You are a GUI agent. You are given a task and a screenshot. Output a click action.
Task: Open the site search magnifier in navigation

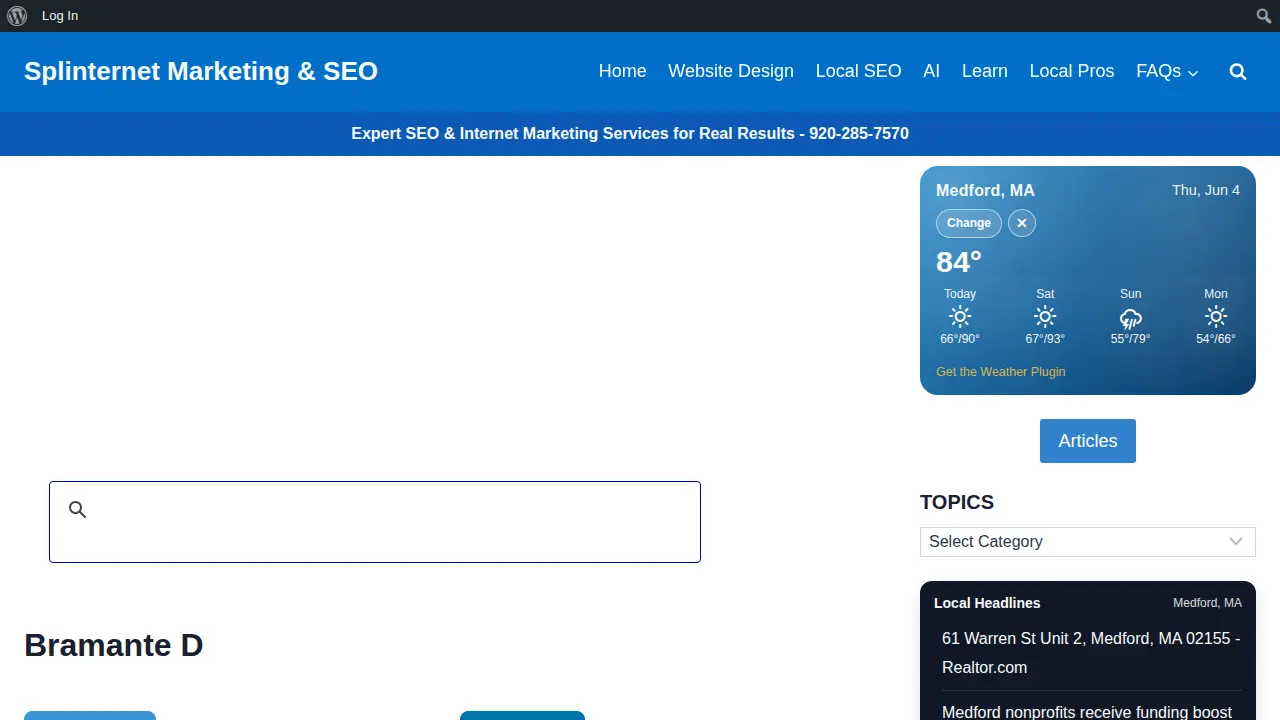[x=1238, y=72]
